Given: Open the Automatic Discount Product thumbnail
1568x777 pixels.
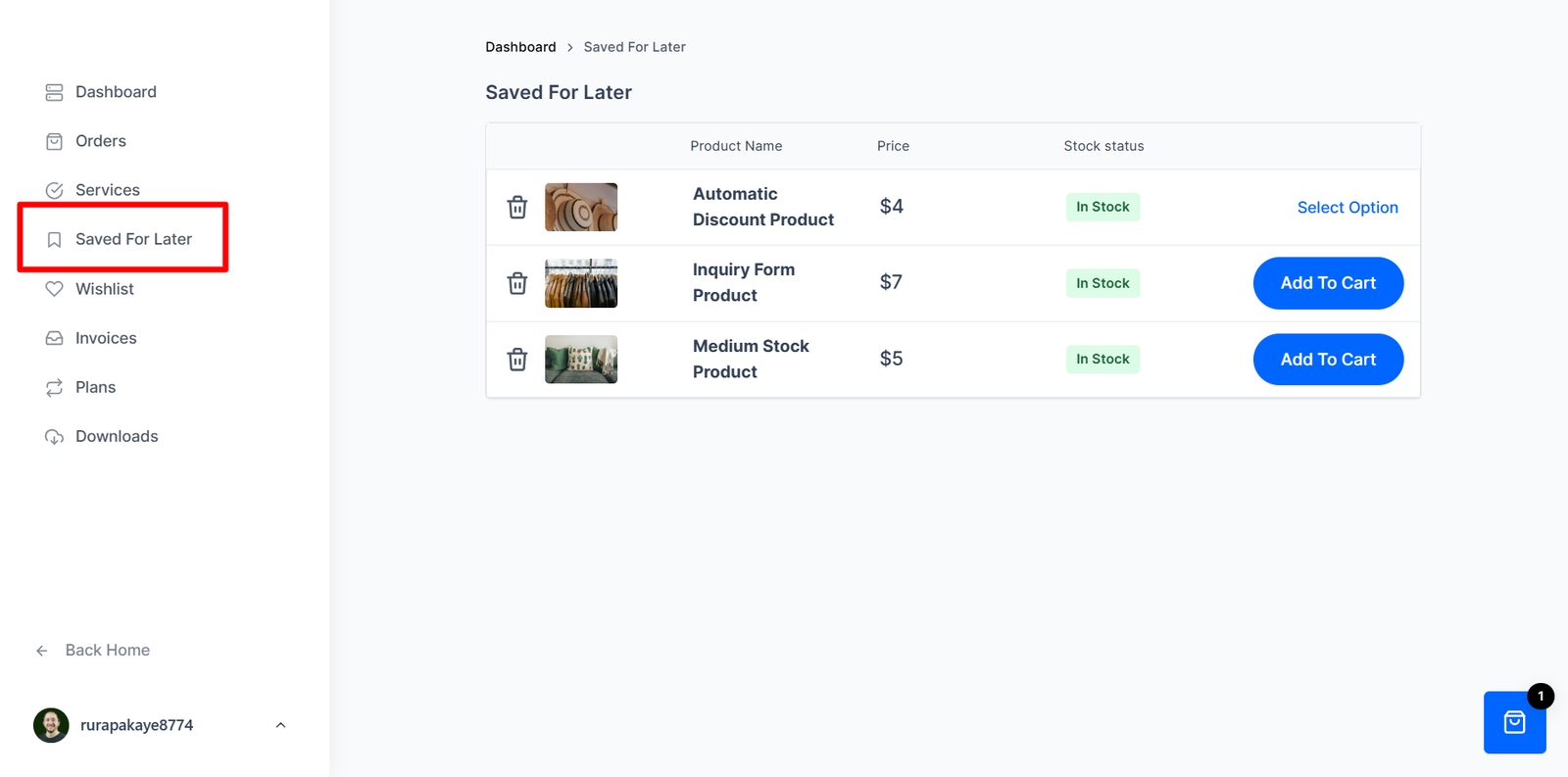Looking at the screenshot, I should (x=581, y=208).
